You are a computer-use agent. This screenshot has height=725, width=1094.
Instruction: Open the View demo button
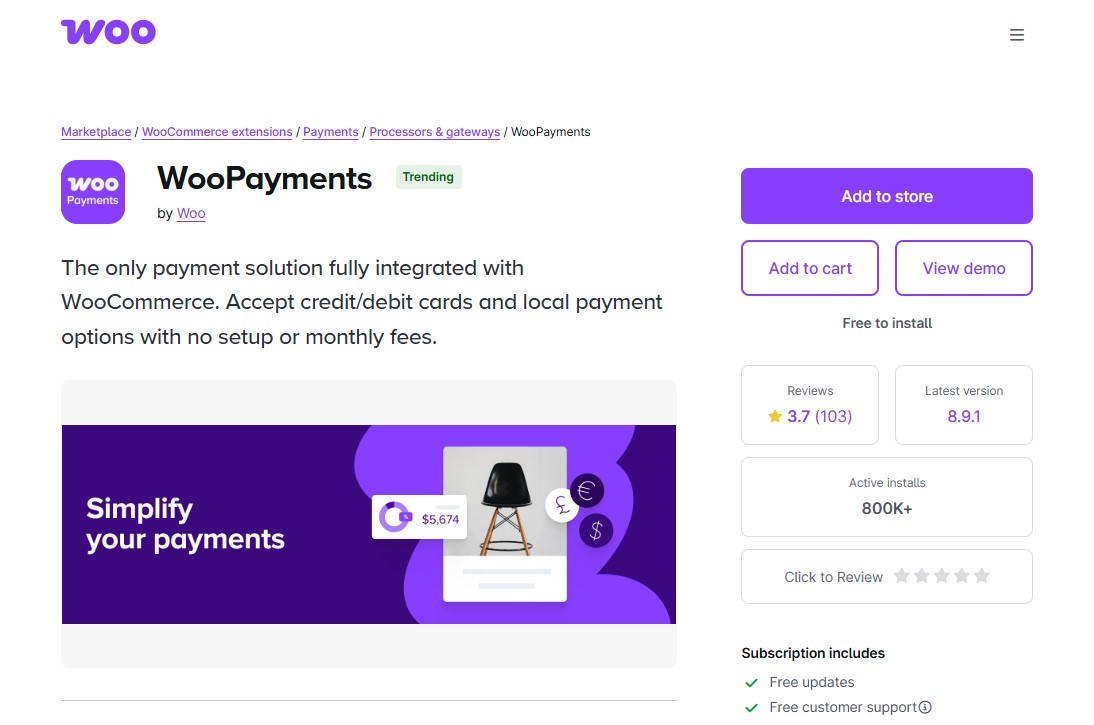tap(963, 268)
